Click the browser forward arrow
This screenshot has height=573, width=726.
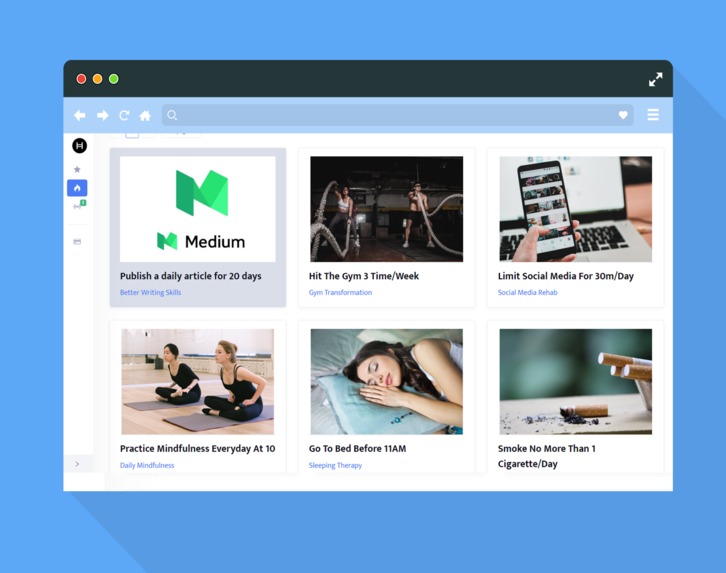tap(102, 115)
